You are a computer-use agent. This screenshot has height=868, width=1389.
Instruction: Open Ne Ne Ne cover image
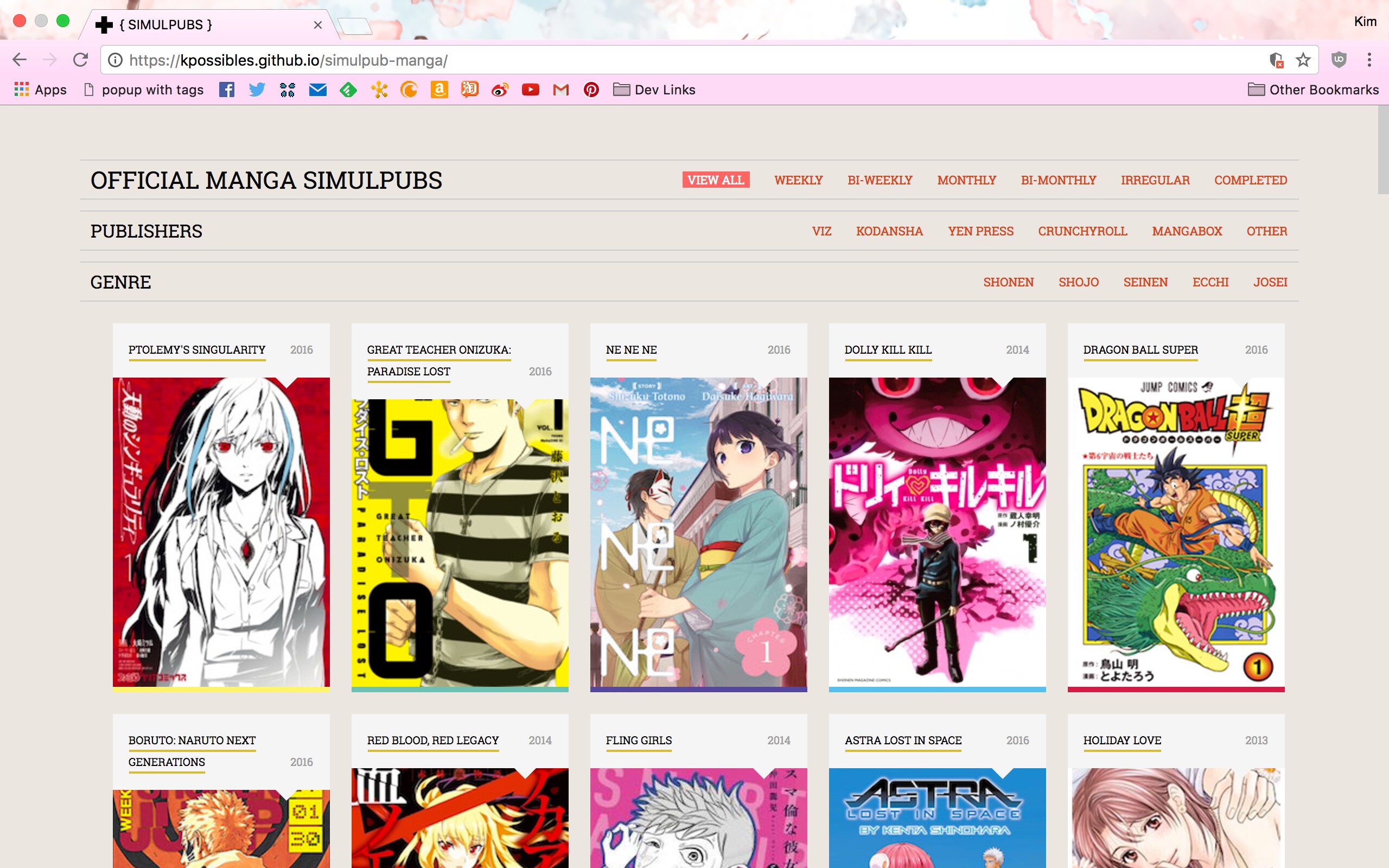[x=698, y=532]
